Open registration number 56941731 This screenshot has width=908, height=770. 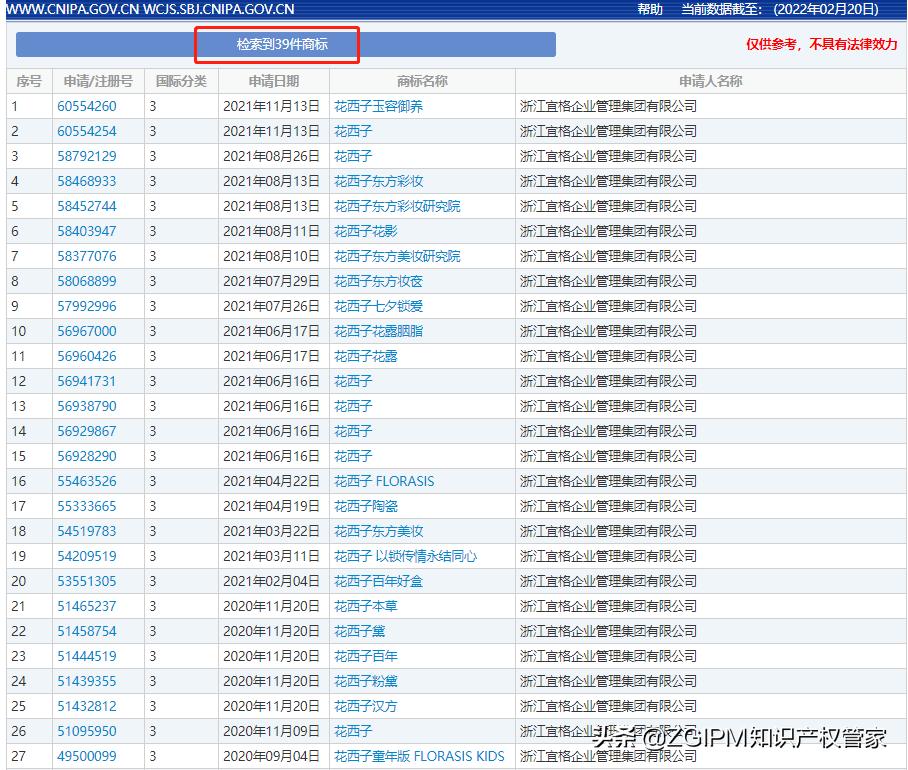click(x=87, y=381)
